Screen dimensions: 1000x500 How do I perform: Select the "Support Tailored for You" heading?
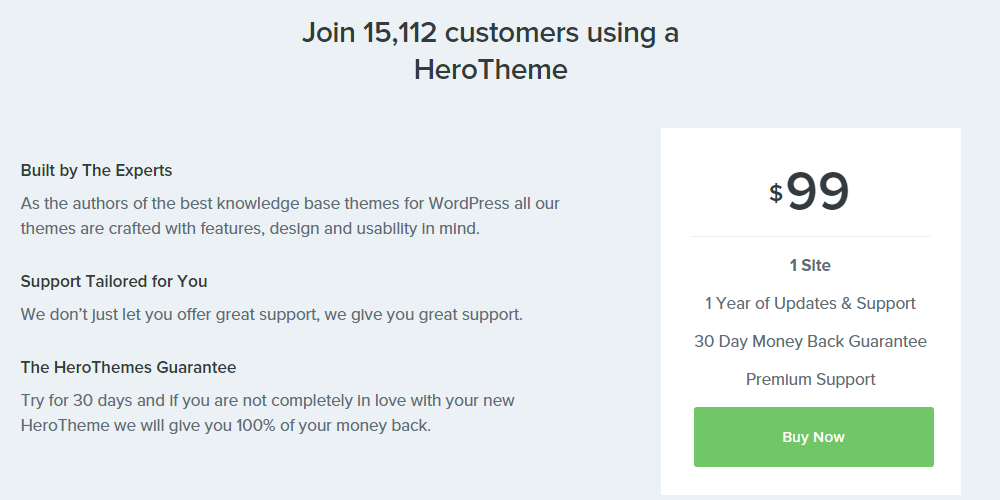click(x=114, y=281)
